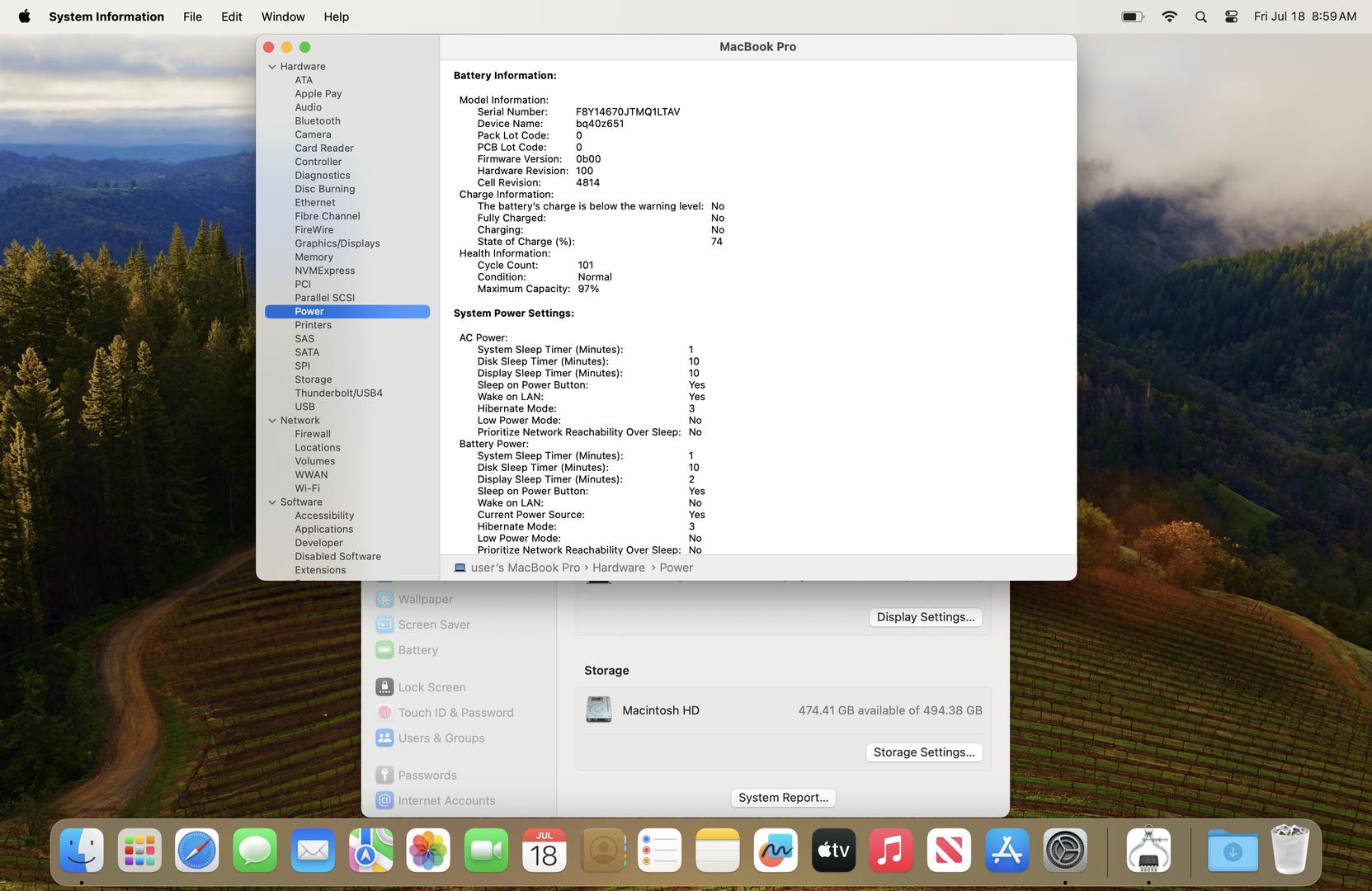Open Mail app in the Dock

[313, 851]
